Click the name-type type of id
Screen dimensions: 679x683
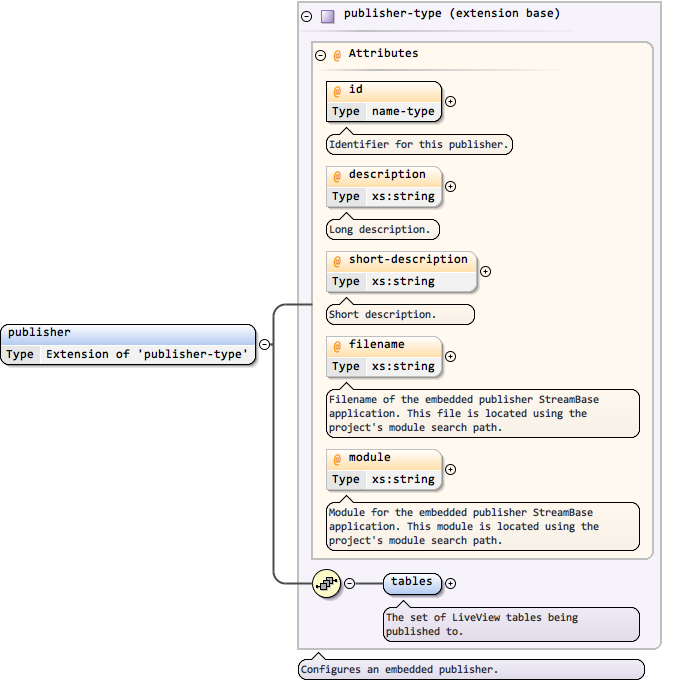(x=403, y=112)
